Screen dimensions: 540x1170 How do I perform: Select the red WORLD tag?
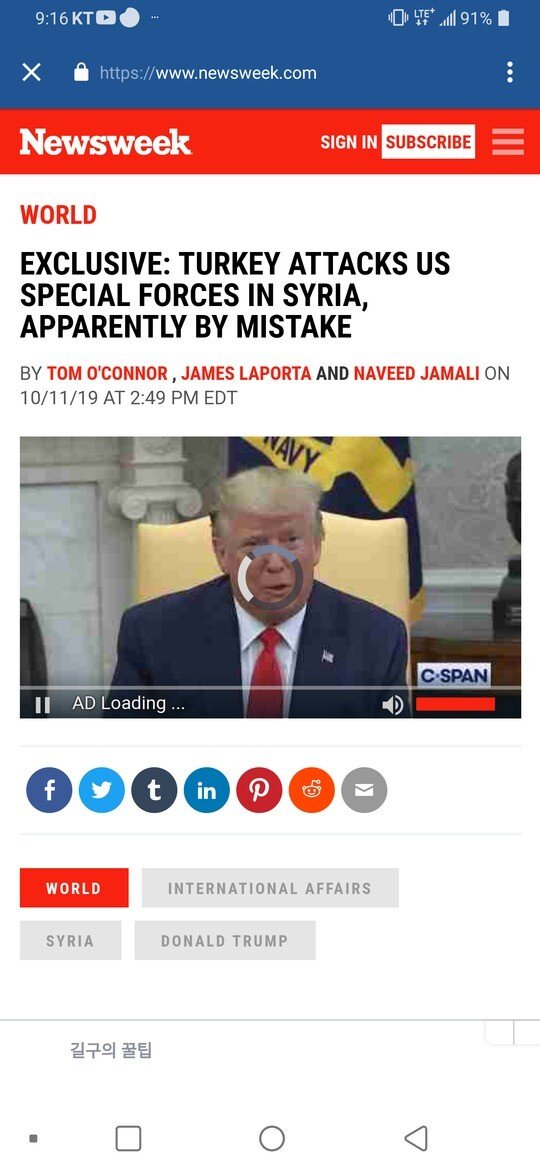pyautogui.click(x=74, y=888)
